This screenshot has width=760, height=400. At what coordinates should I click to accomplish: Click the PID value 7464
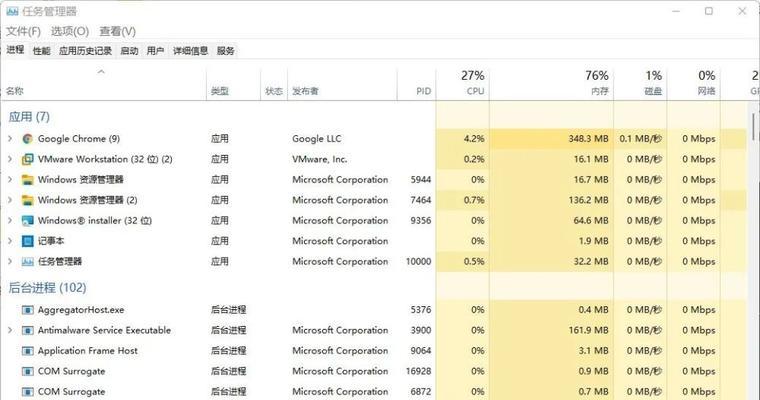click(420, 200)
